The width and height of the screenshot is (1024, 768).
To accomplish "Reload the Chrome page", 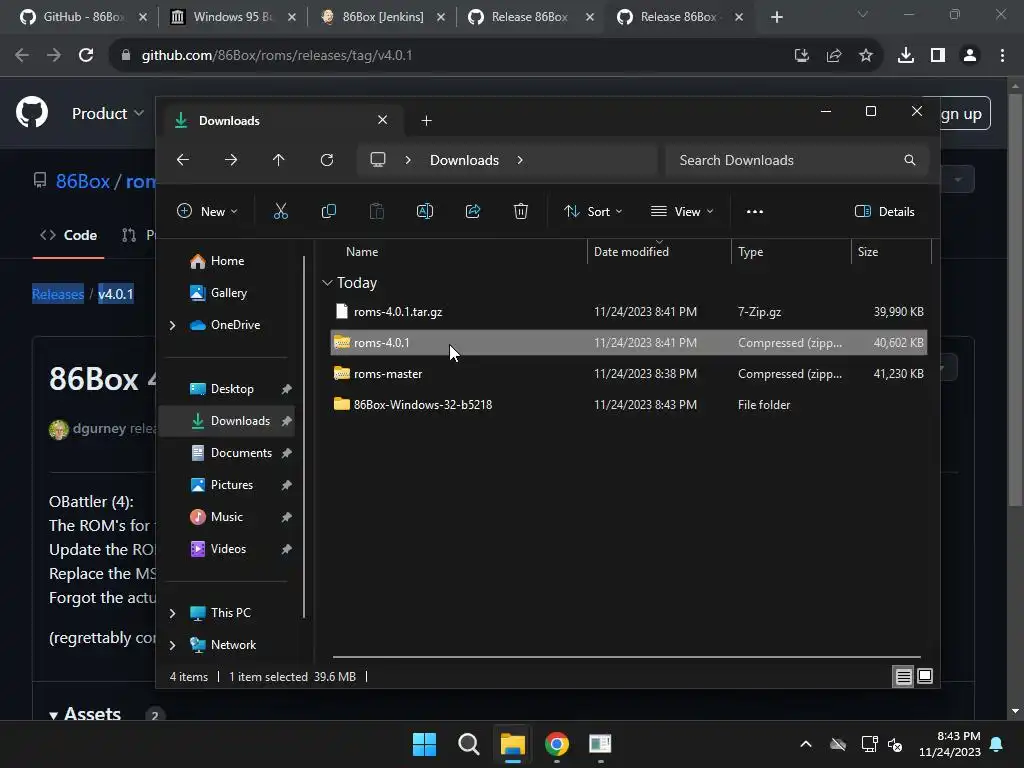I will pos(86,56).
